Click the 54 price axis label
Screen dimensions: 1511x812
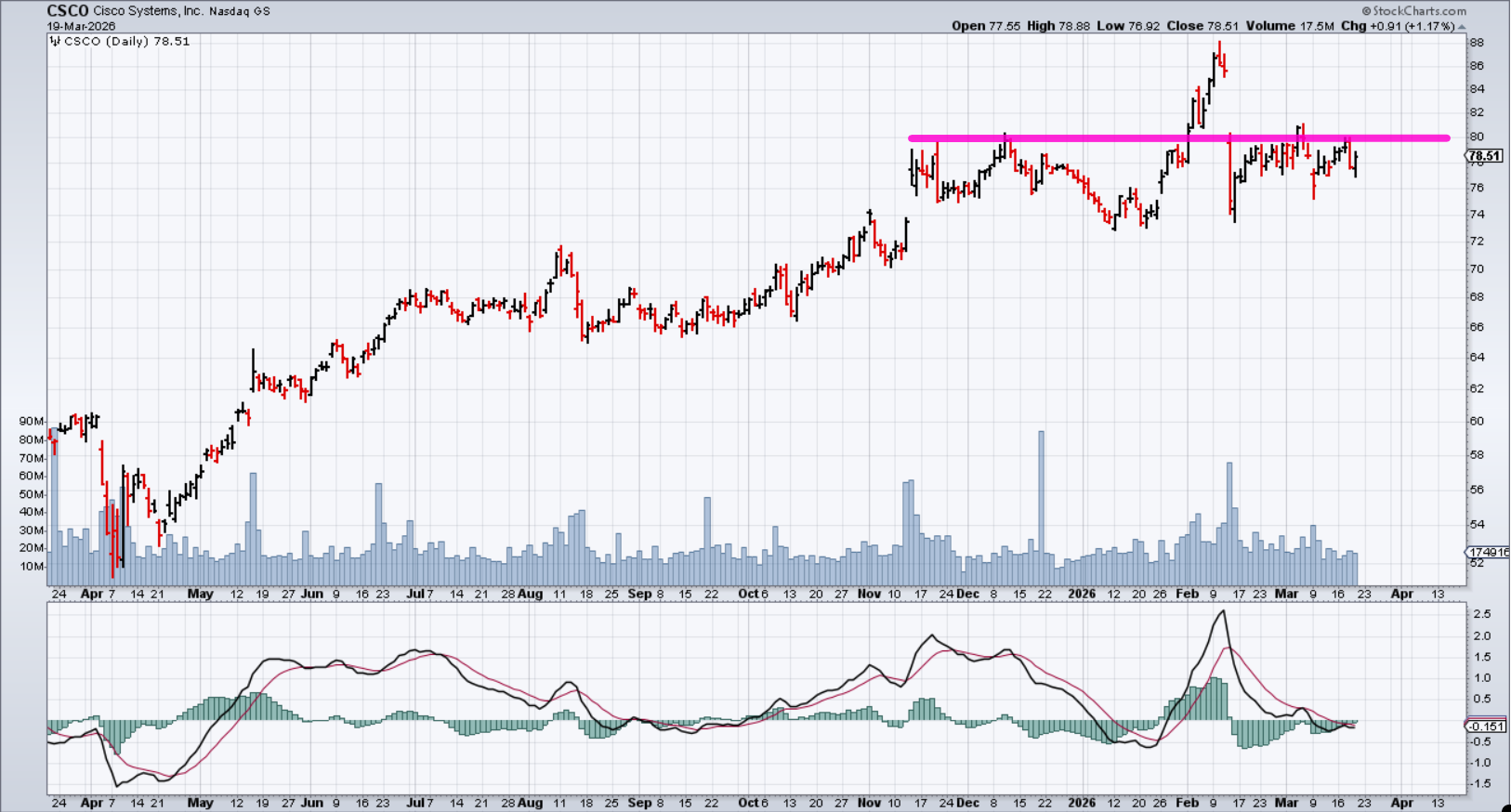click(1477, 525)
